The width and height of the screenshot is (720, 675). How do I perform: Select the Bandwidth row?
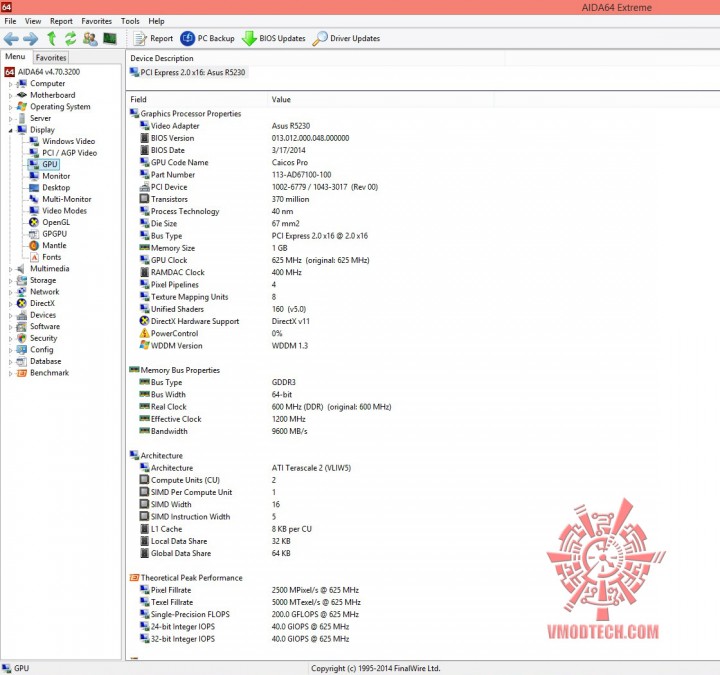(x=224, y=431)
